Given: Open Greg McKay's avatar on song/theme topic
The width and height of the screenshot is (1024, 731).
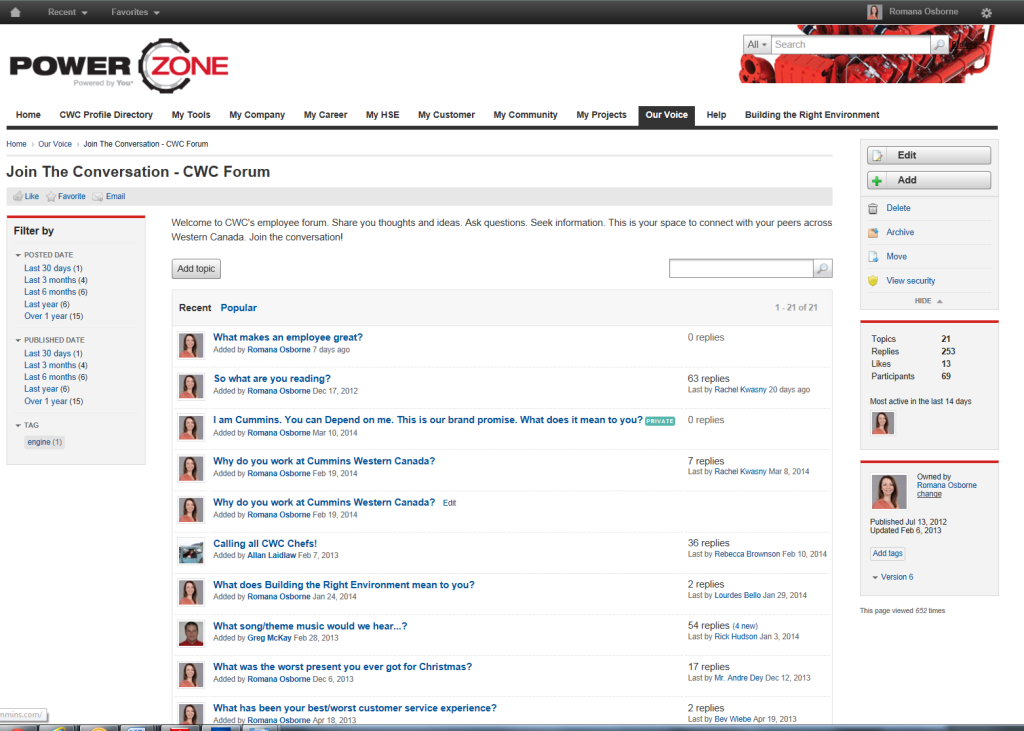Looking at the screenshot, I should [191, 633].
